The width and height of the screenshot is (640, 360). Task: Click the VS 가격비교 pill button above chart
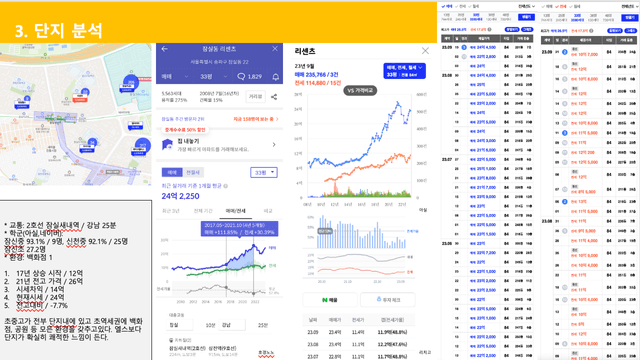pos(360,91)
